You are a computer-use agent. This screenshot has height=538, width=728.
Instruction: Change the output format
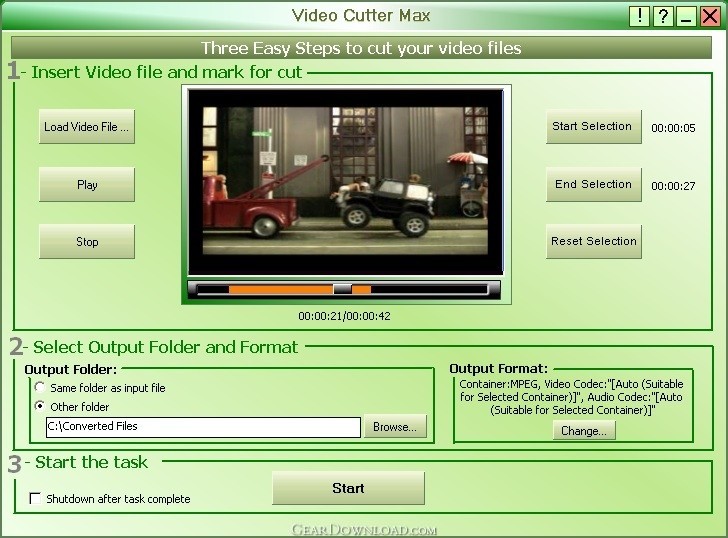(584, 431)
